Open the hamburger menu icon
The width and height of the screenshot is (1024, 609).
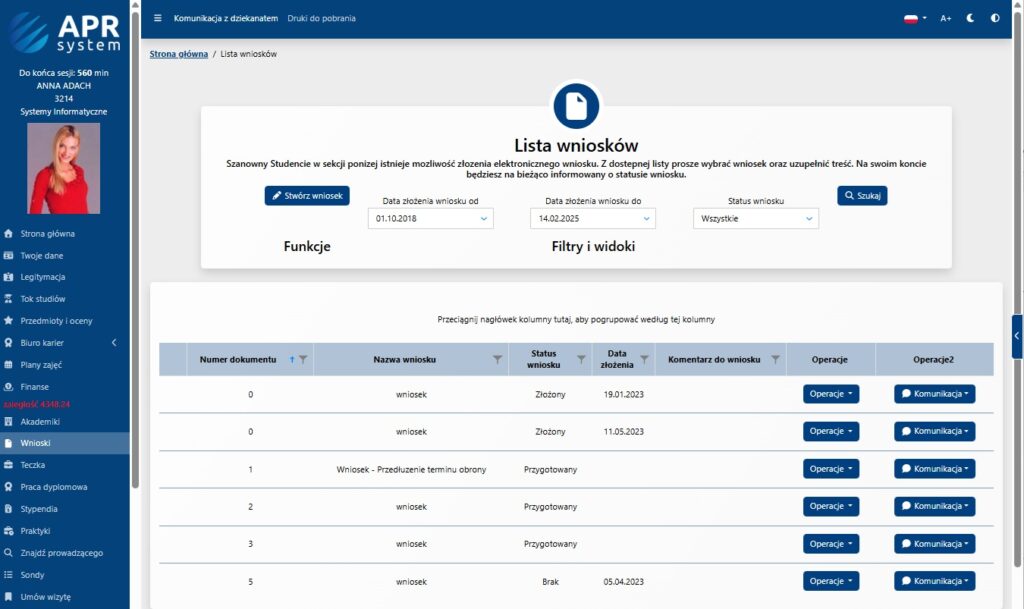click(157, 18)
